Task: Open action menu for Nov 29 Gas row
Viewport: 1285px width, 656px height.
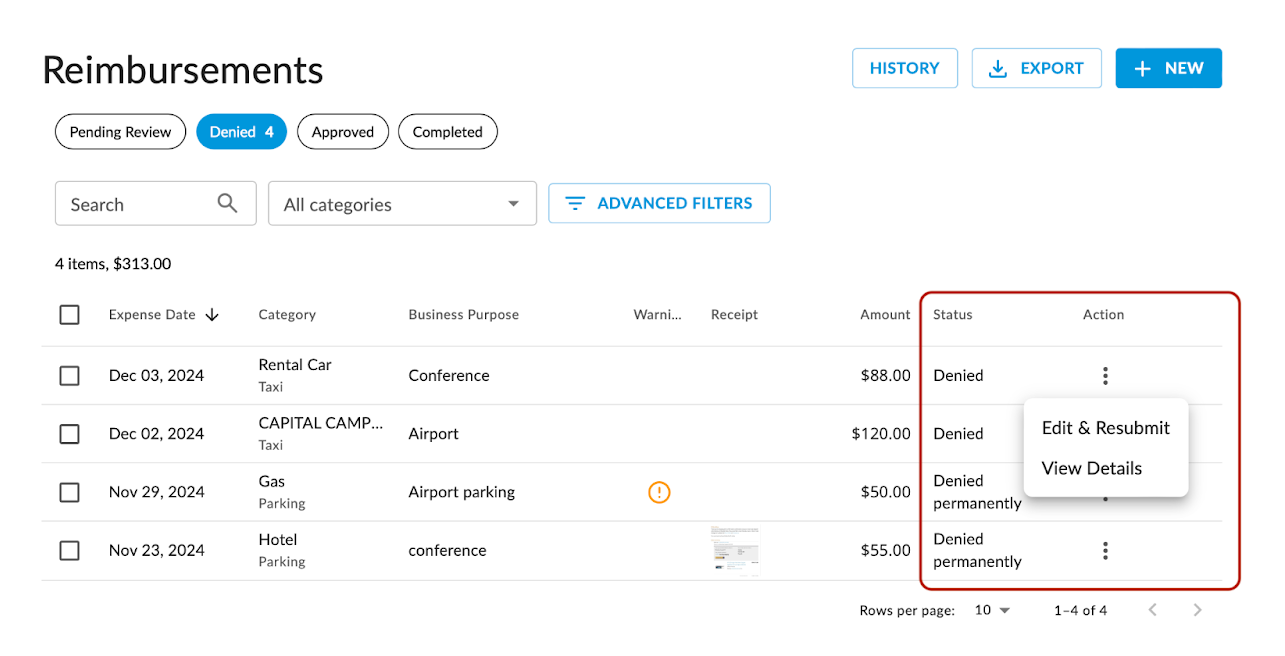Action: pyautogui.click(x=1105, y=492)
